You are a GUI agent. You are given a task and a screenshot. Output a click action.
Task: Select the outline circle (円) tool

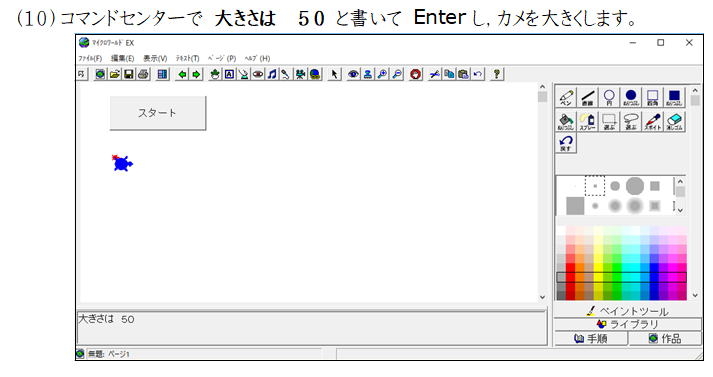pos(609,97)
